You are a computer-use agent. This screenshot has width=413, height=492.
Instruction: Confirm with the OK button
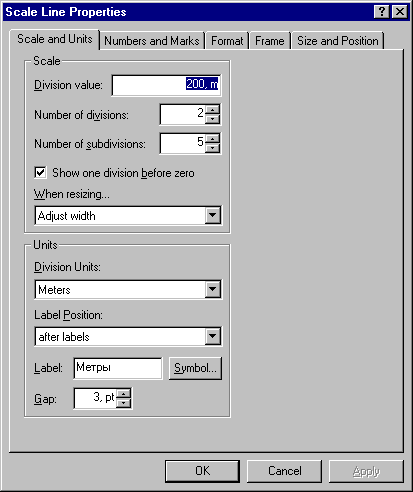(202, 471)
